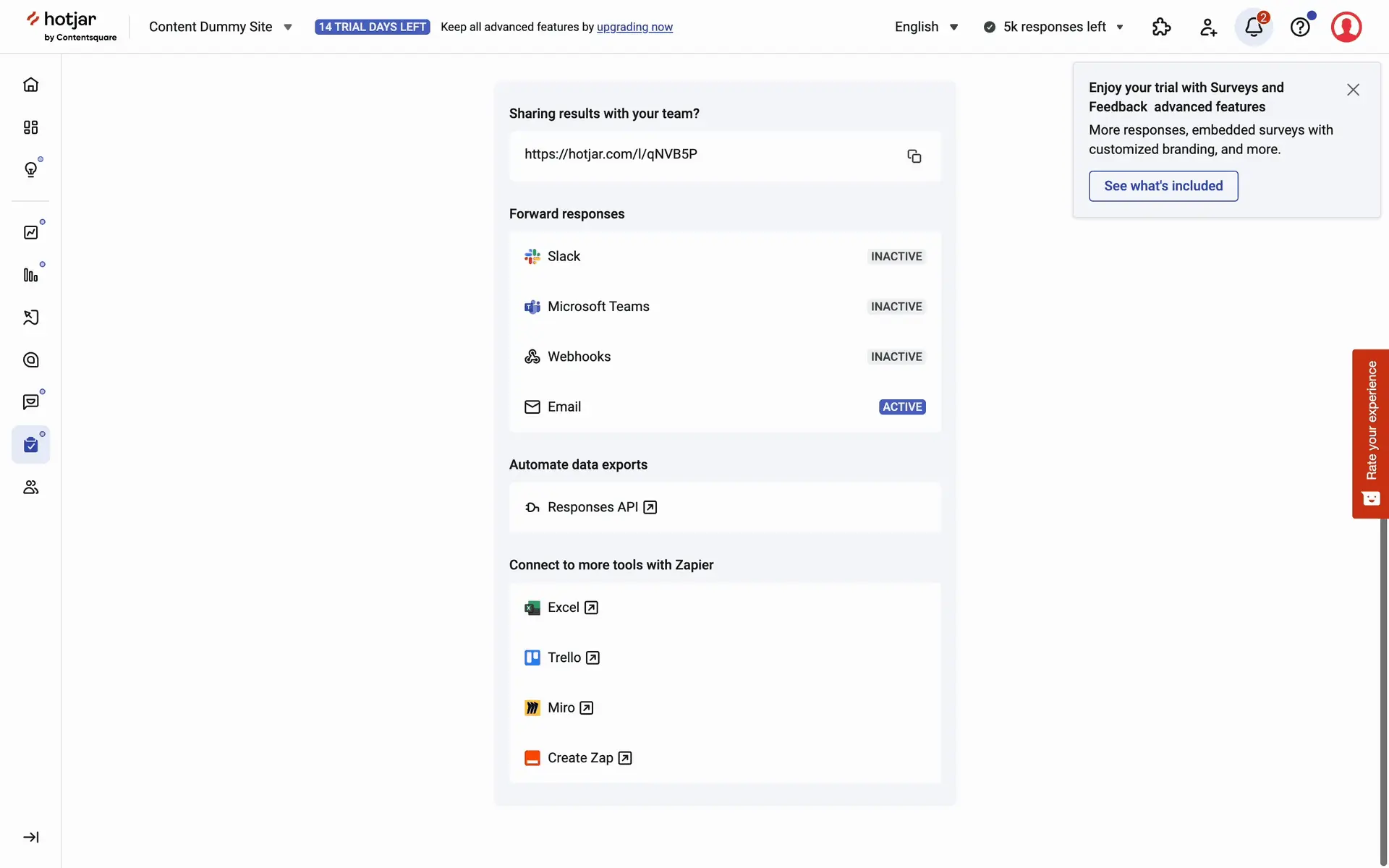Viewport: 1389px width, 868px height.
Task: Close the trial features popup
Action: coord(1353,90)
